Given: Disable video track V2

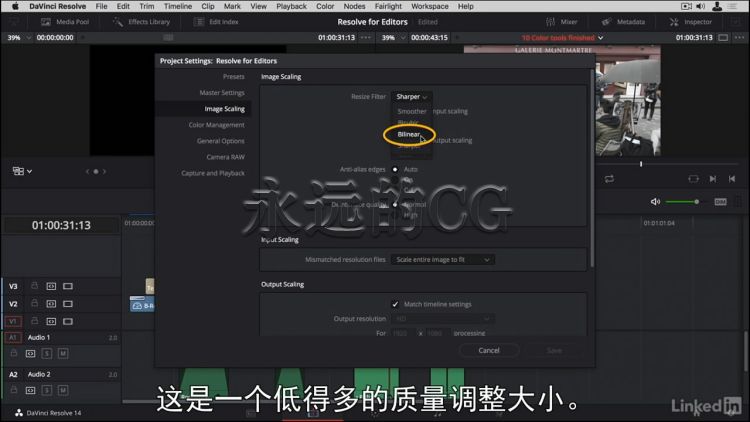Looking at the screenshot, I should click(68, 304).
